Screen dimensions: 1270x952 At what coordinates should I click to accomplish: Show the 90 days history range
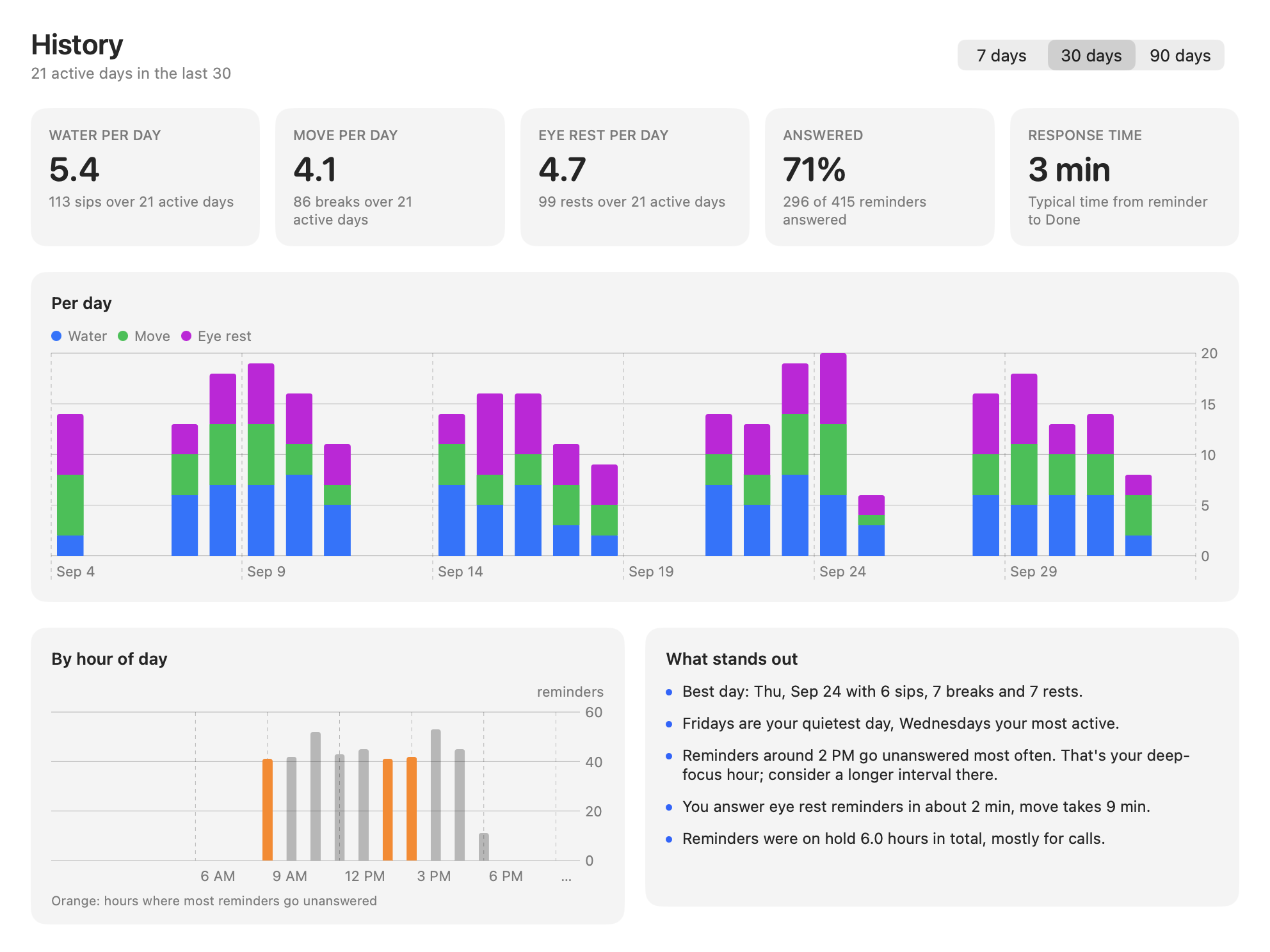click(x=1180, y=56)
